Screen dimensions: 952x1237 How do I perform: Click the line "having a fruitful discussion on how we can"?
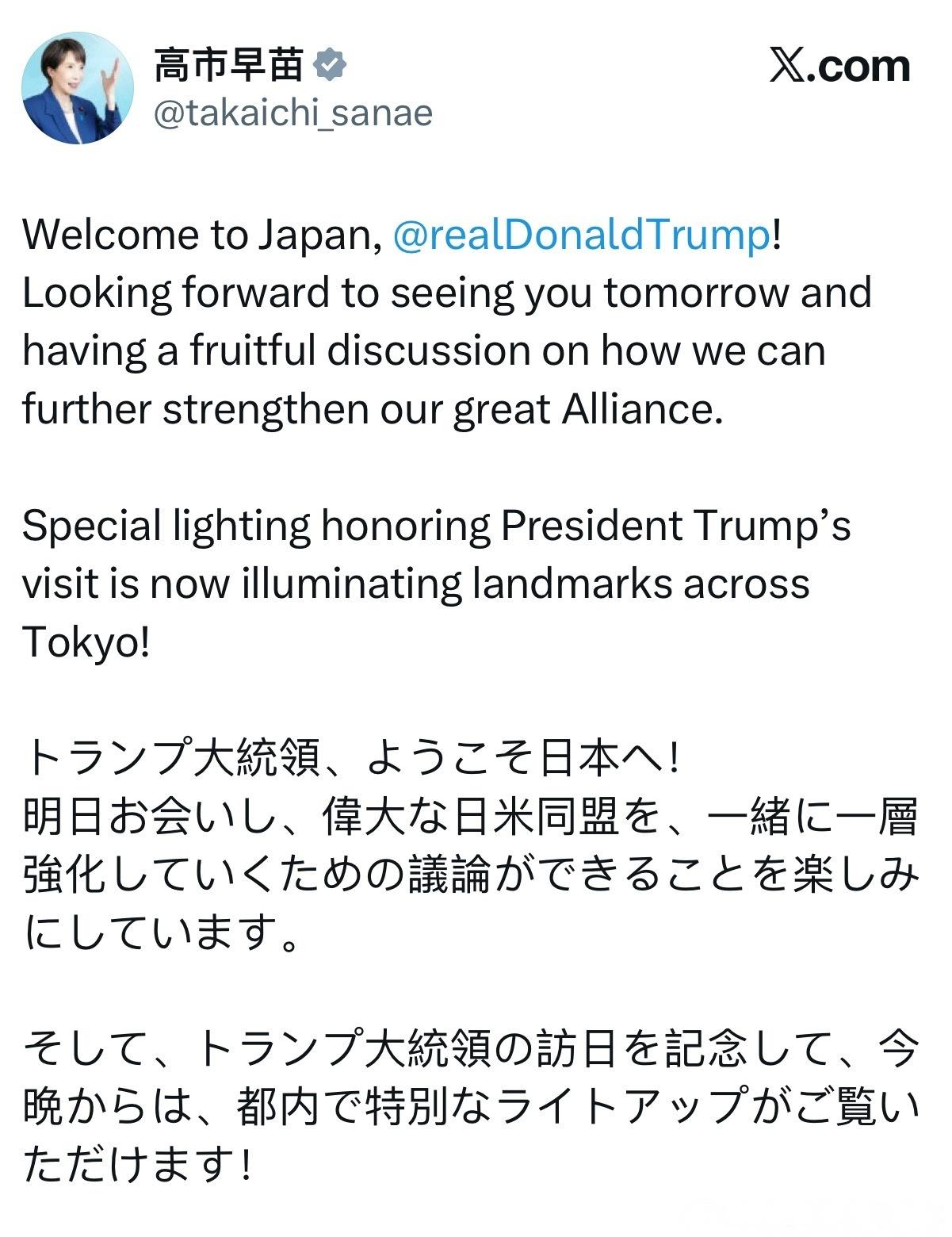(424, 351)
